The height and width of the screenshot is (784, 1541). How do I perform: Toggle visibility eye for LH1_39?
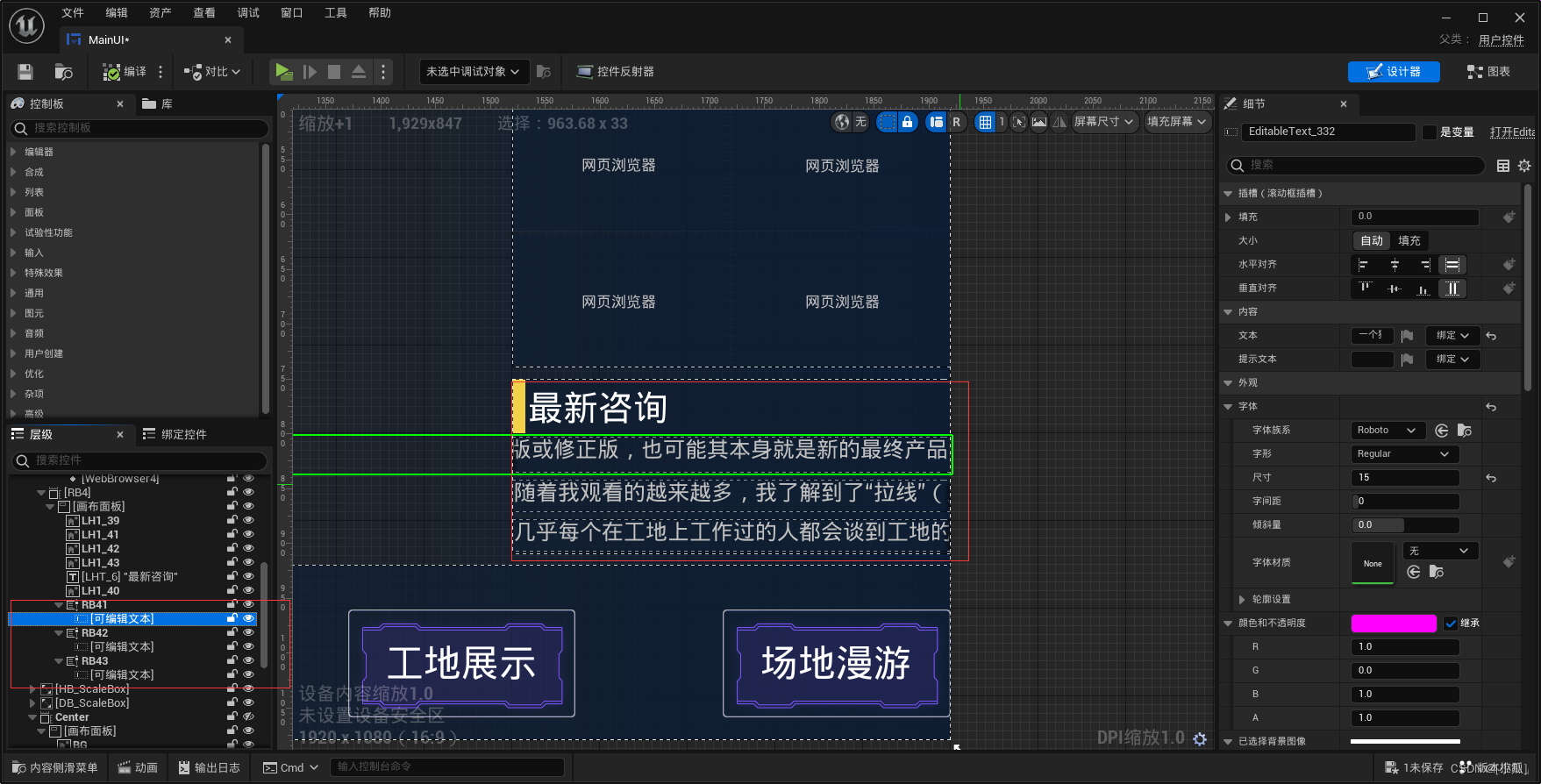click(x=248, y=521)
